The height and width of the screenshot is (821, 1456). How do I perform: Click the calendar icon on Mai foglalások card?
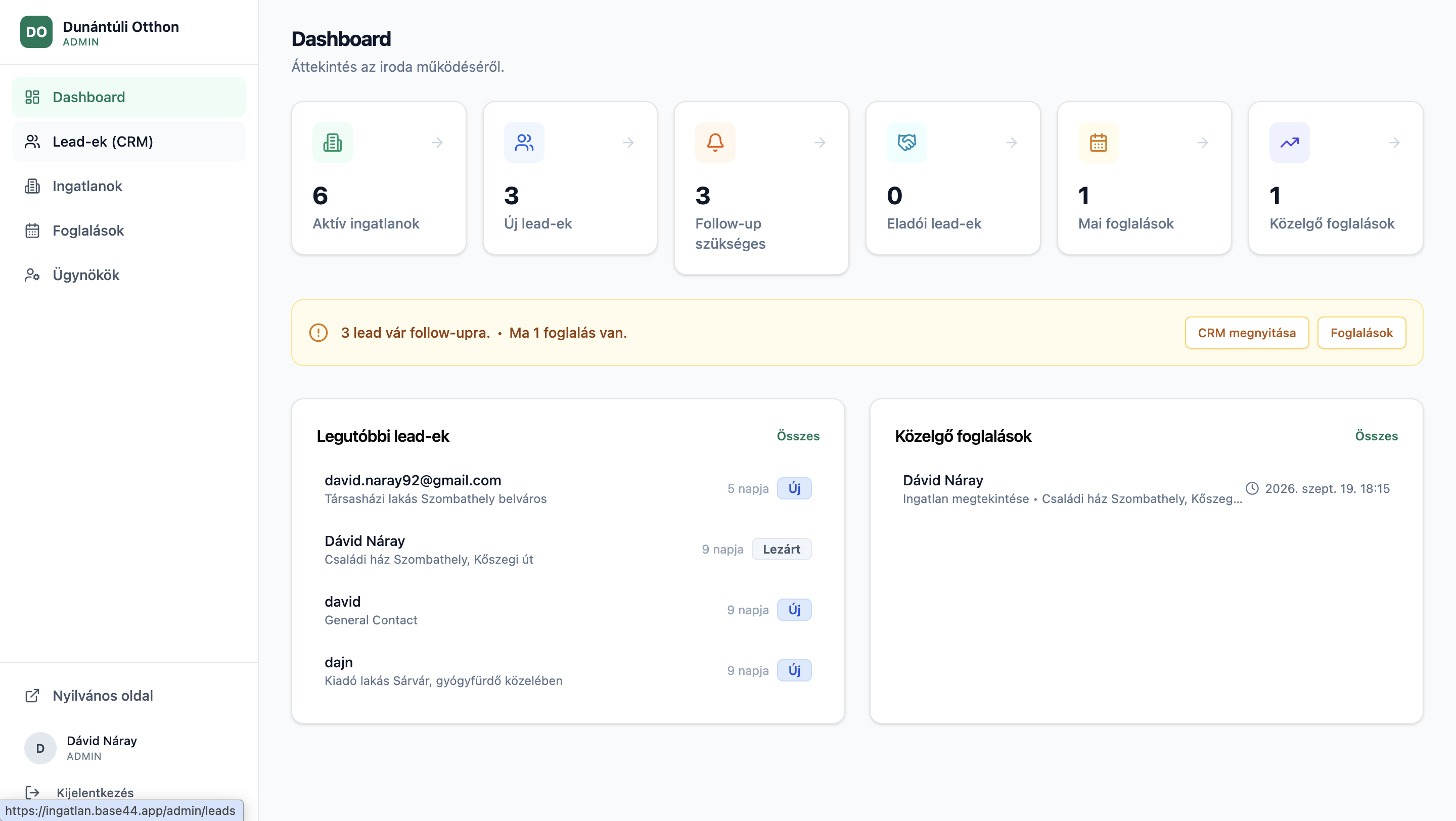1098,143
